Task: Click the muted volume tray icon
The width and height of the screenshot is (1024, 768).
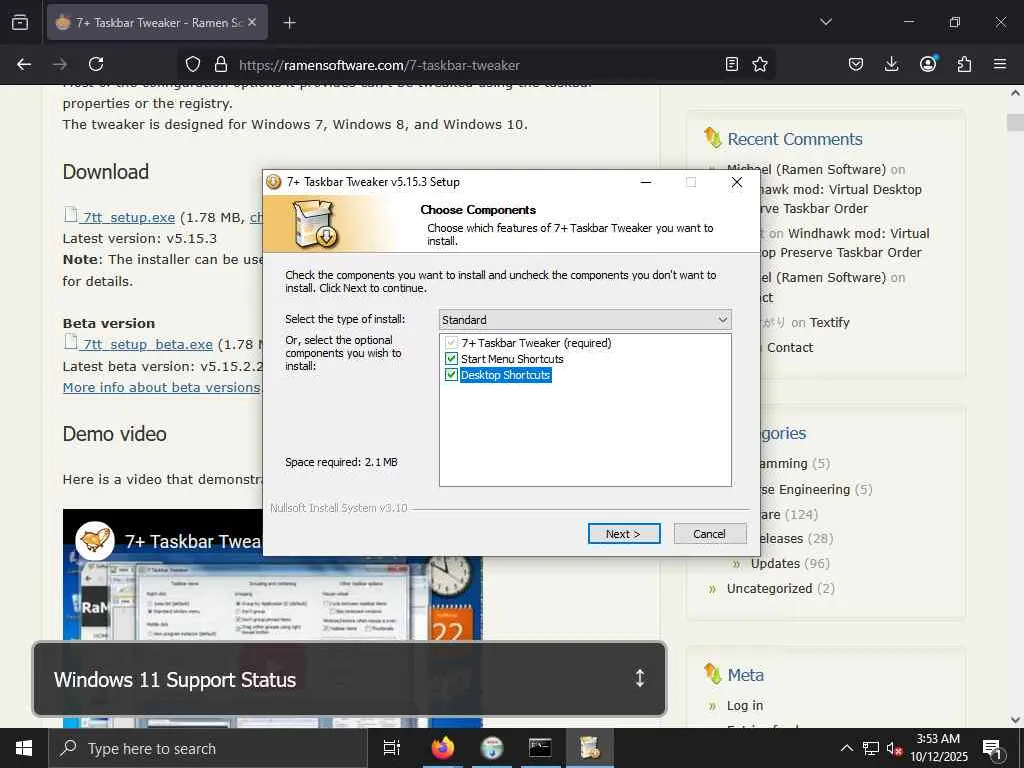Action: [x=895, y=748]
